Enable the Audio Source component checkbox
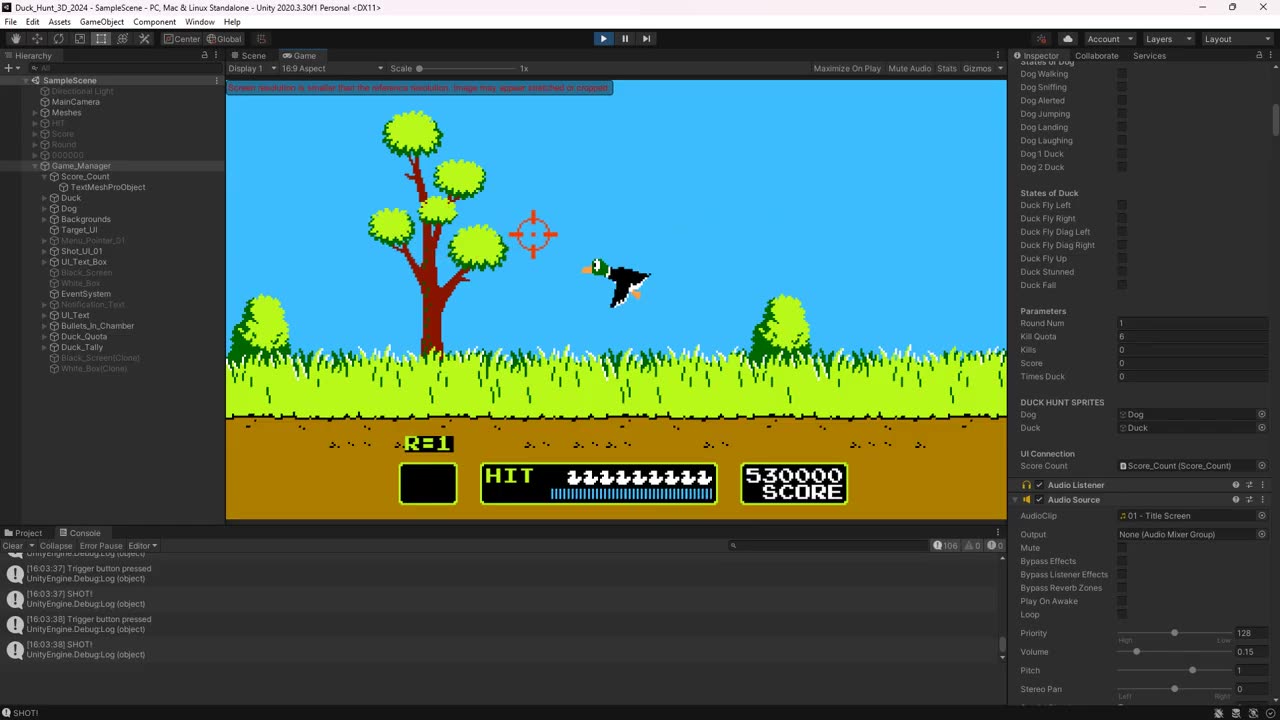Image resolution: width=1280 pixels, height=720 pixels. 1039,500
